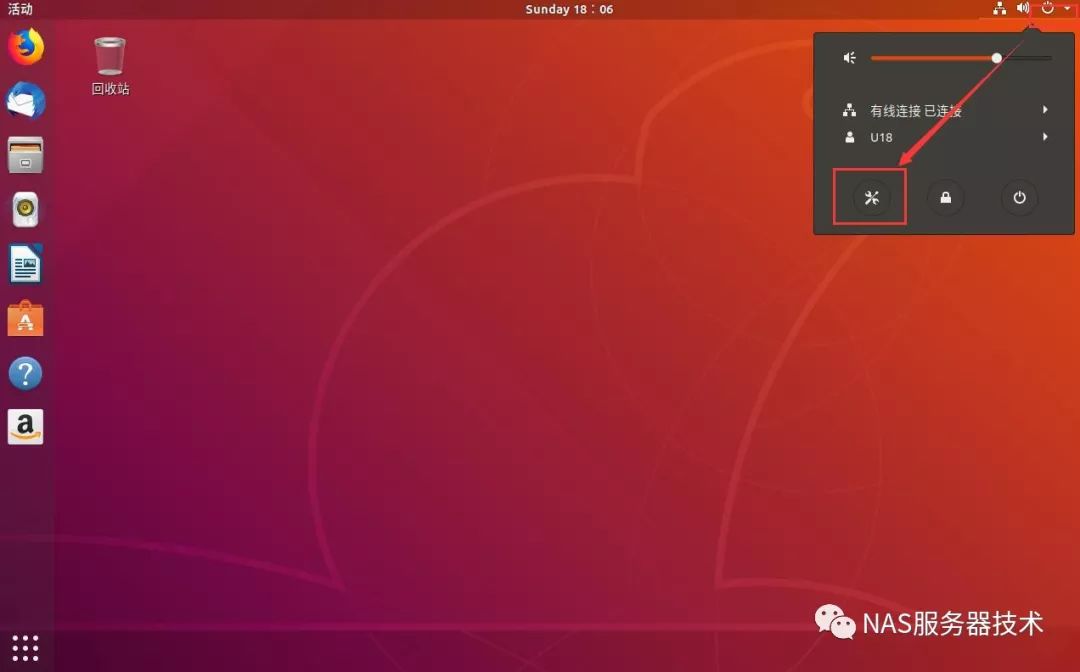The image size is (1080, 672).
Task: Open Thunderbird mail in the dock
Action: 25,101
